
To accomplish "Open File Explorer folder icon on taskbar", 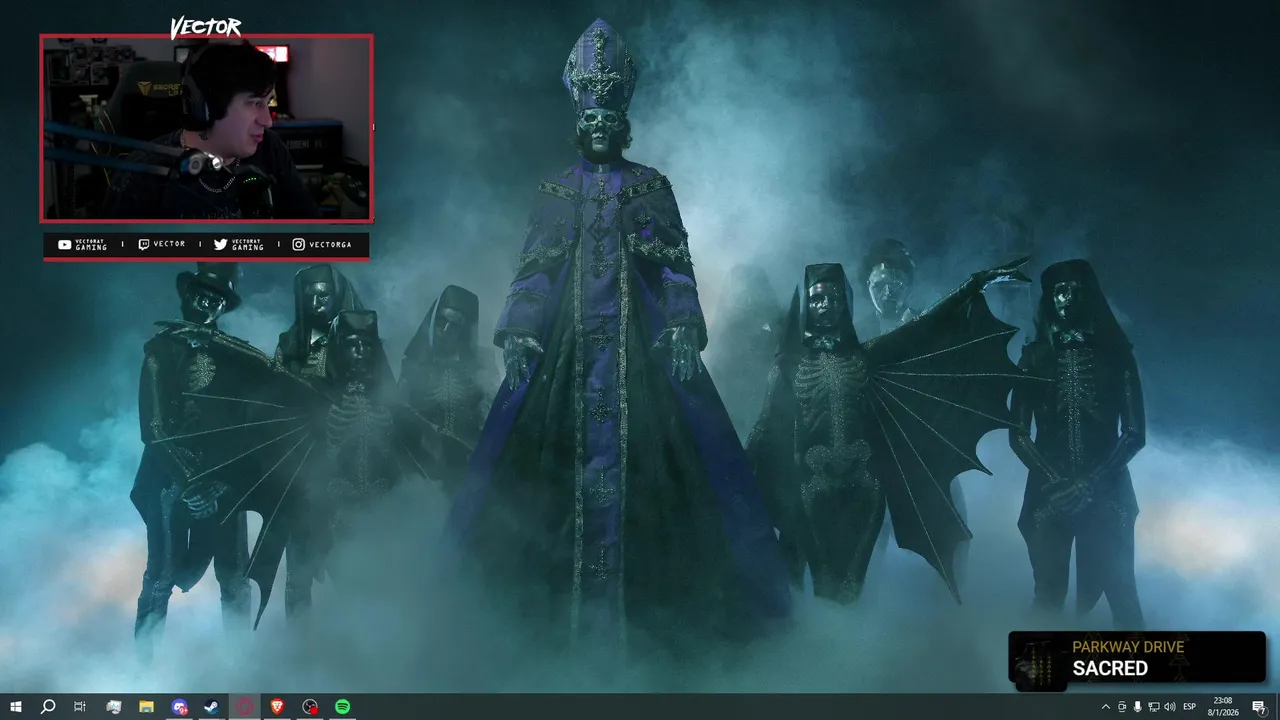I will [146, 706].
